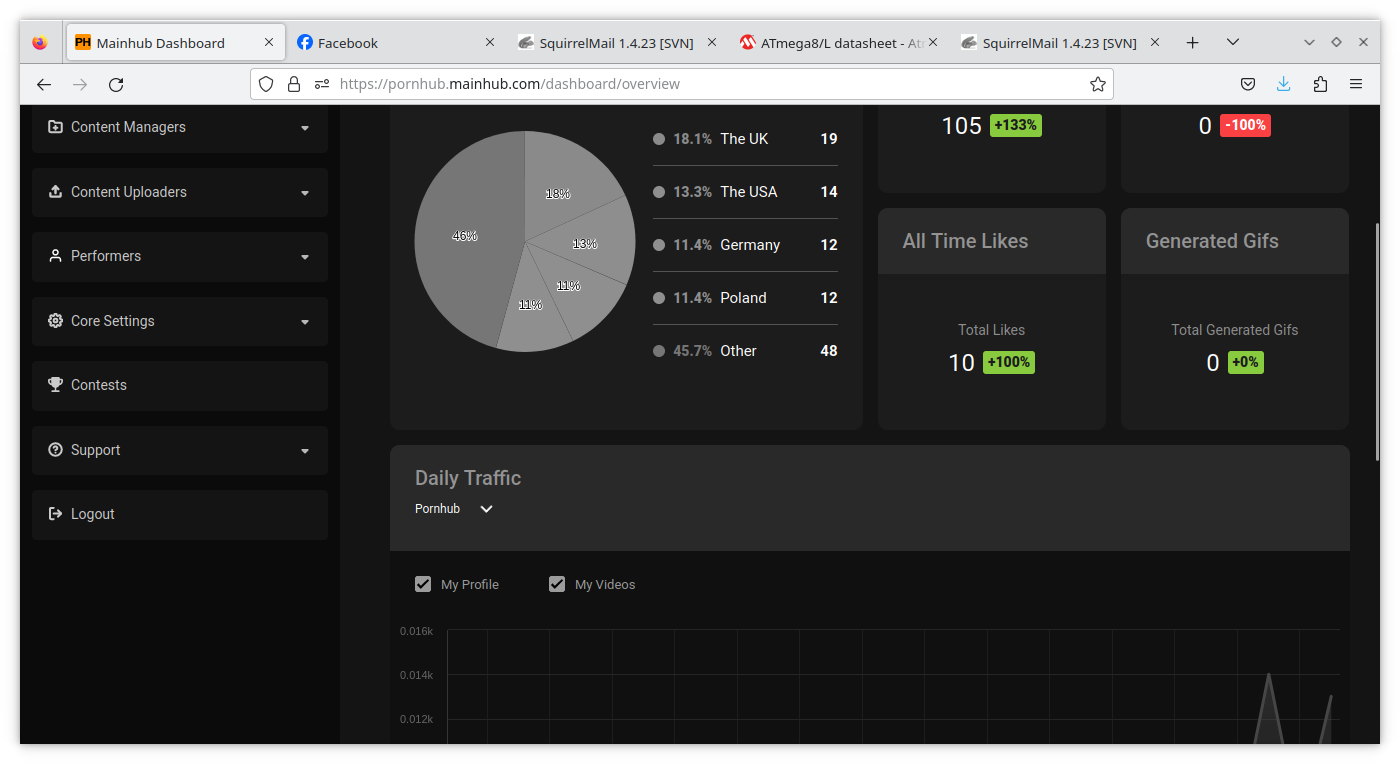Expand the Content Uploaders menu arrow
This screenshot has height=764, width=1400.
click(x=305, y=193)
